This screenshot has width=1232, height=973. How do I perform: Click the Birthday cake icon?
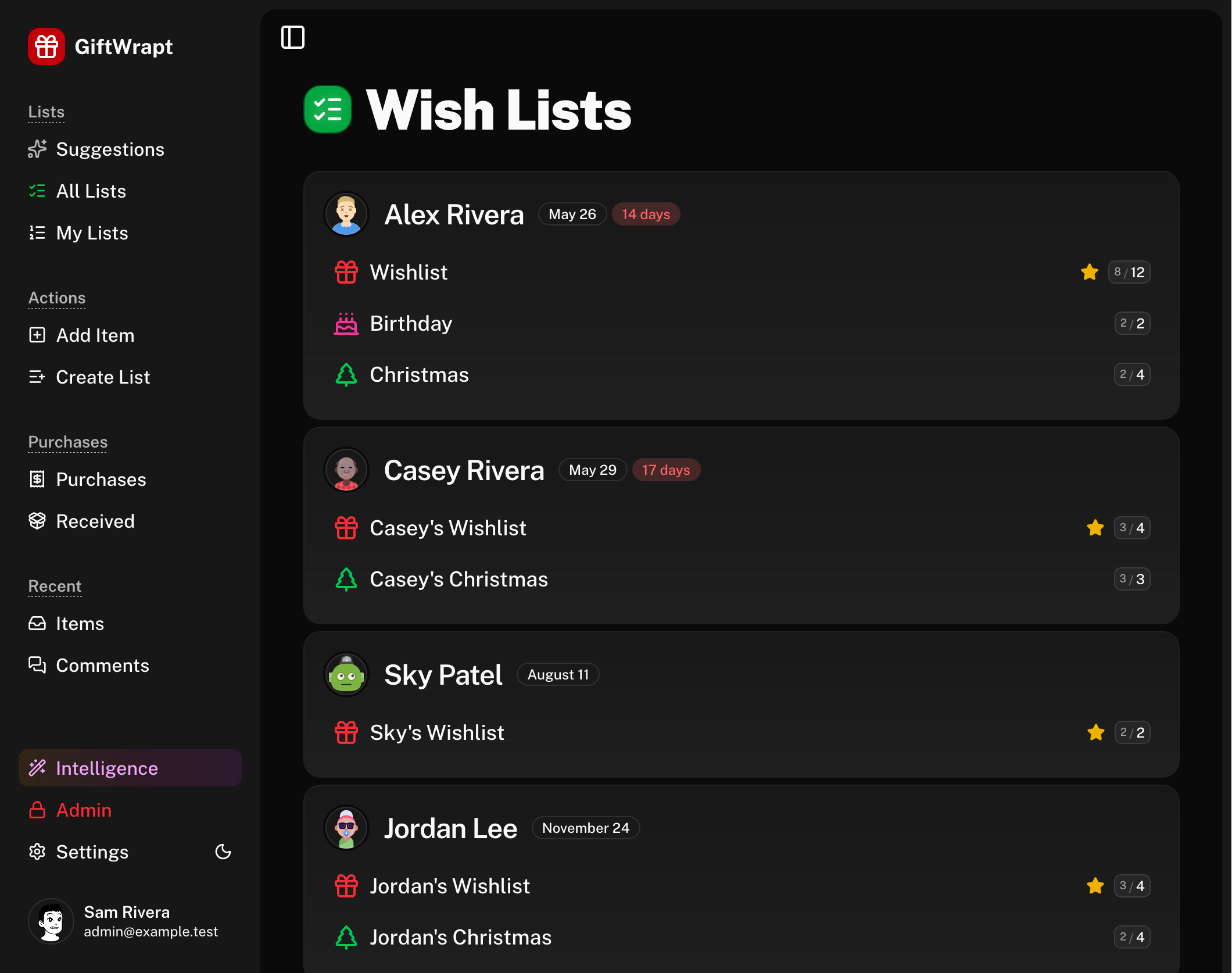346,324
